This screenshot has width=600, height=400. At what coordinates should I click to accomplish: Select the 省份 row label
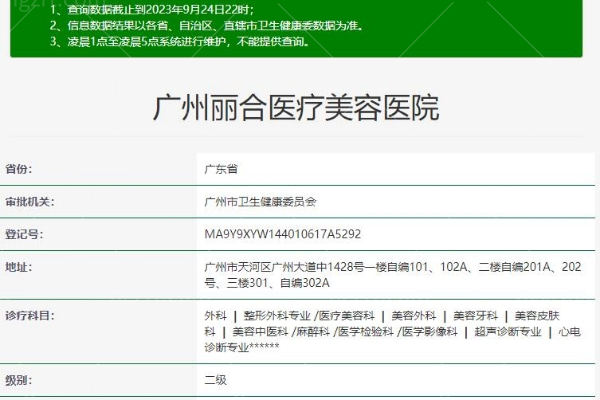coord(24,169)
